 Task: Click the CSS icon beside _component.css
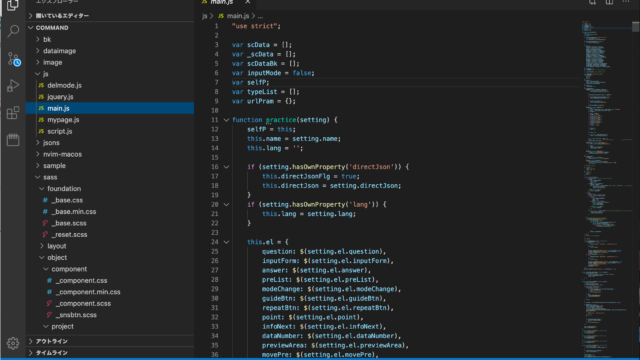pyautogui.click(x=49, y=280)
